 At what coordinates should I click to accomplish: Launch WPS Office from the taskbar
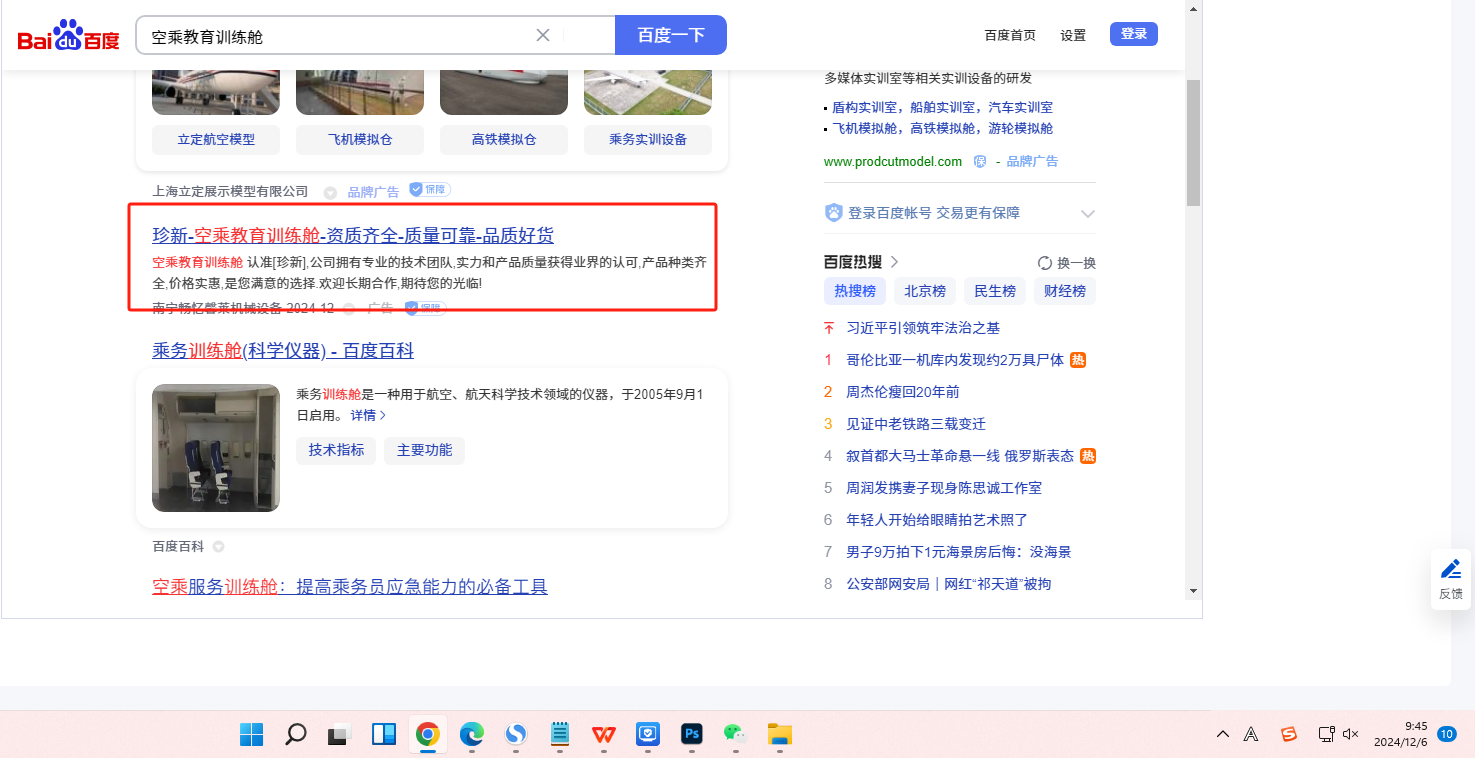(604, 734)
